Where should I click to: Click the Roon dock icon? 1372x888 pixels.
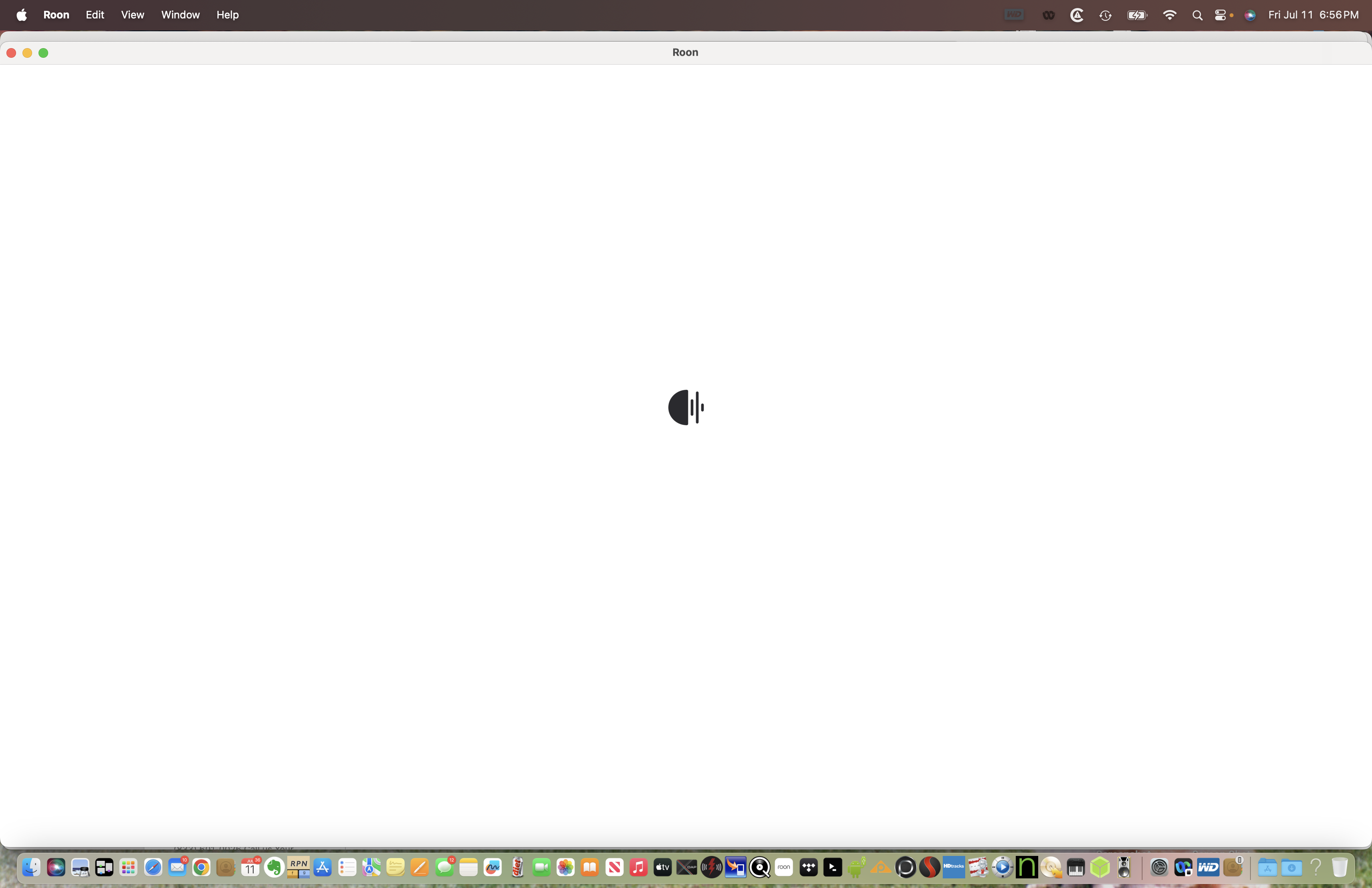click(x=784, y=867)
